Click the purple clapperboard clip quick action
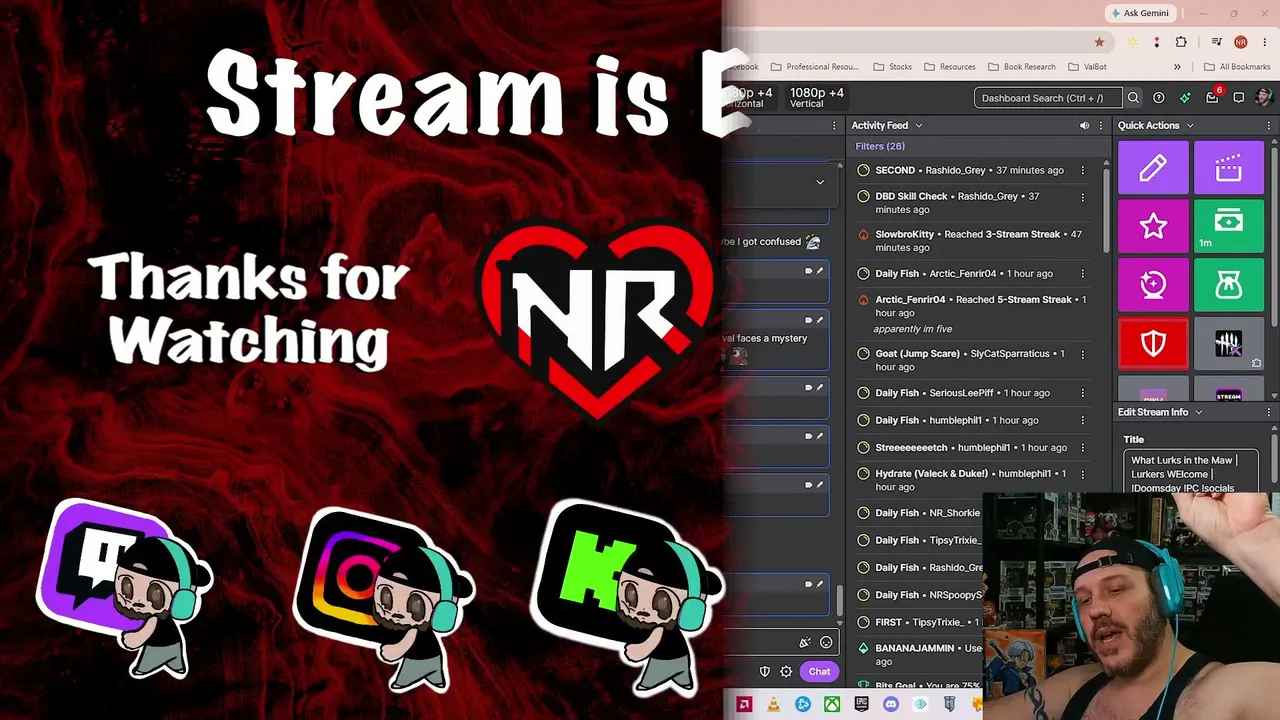Viewport: 1280px width, 720px height. tap(1229, 168)
